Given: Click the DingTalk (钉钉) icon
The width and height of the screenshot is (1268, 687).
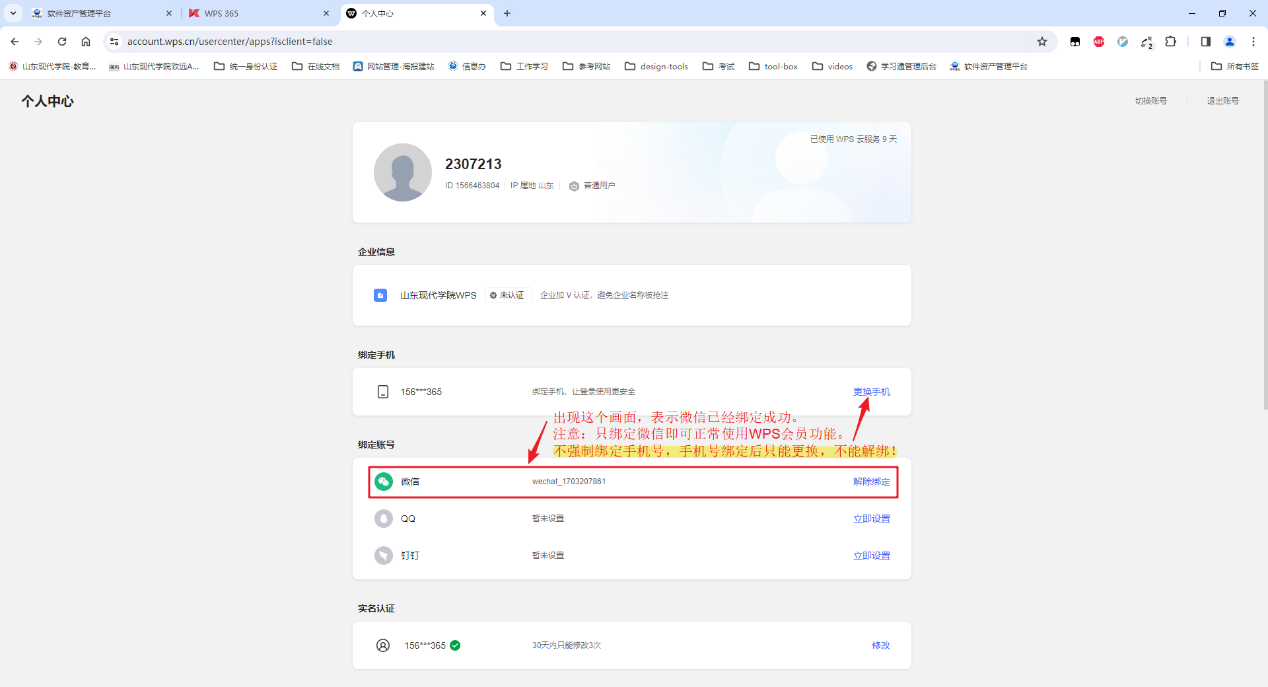Looking at the screenshot, I should pyautogui.click(x=383, y=555).
